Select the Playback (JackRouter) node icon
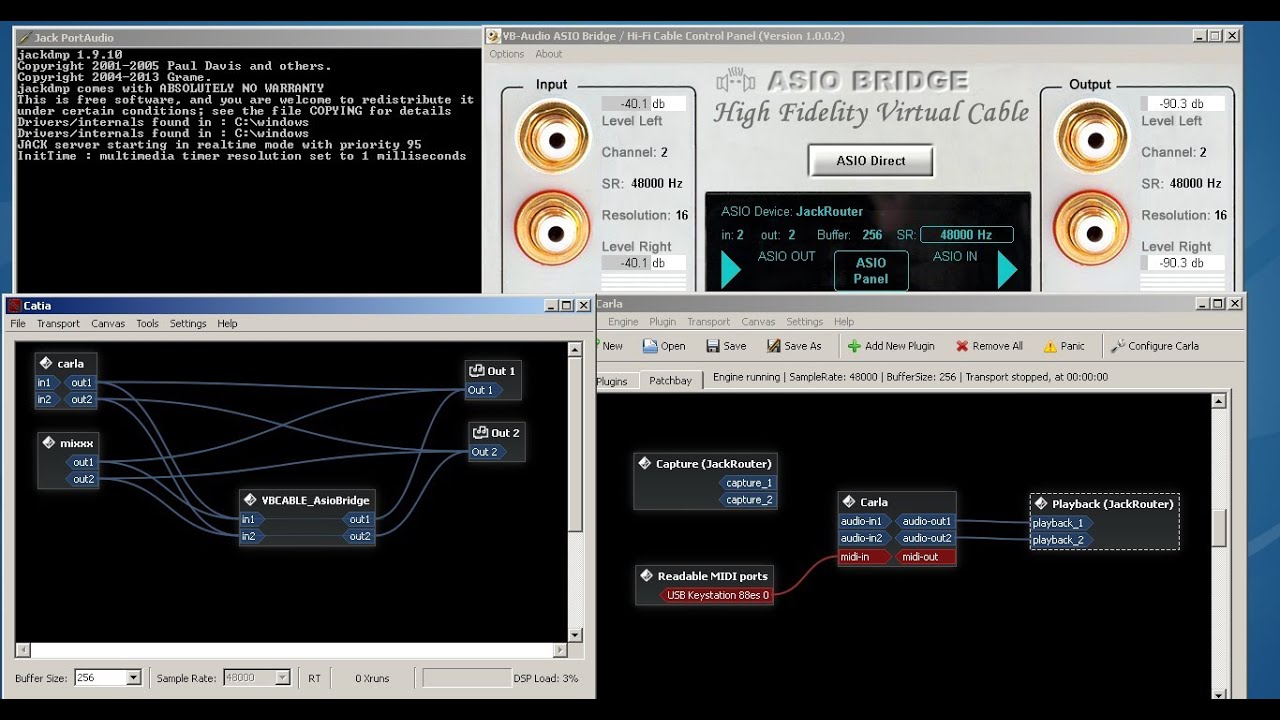The width and height of the screenshot is (1280, 720). click(x=1041, y=504)
